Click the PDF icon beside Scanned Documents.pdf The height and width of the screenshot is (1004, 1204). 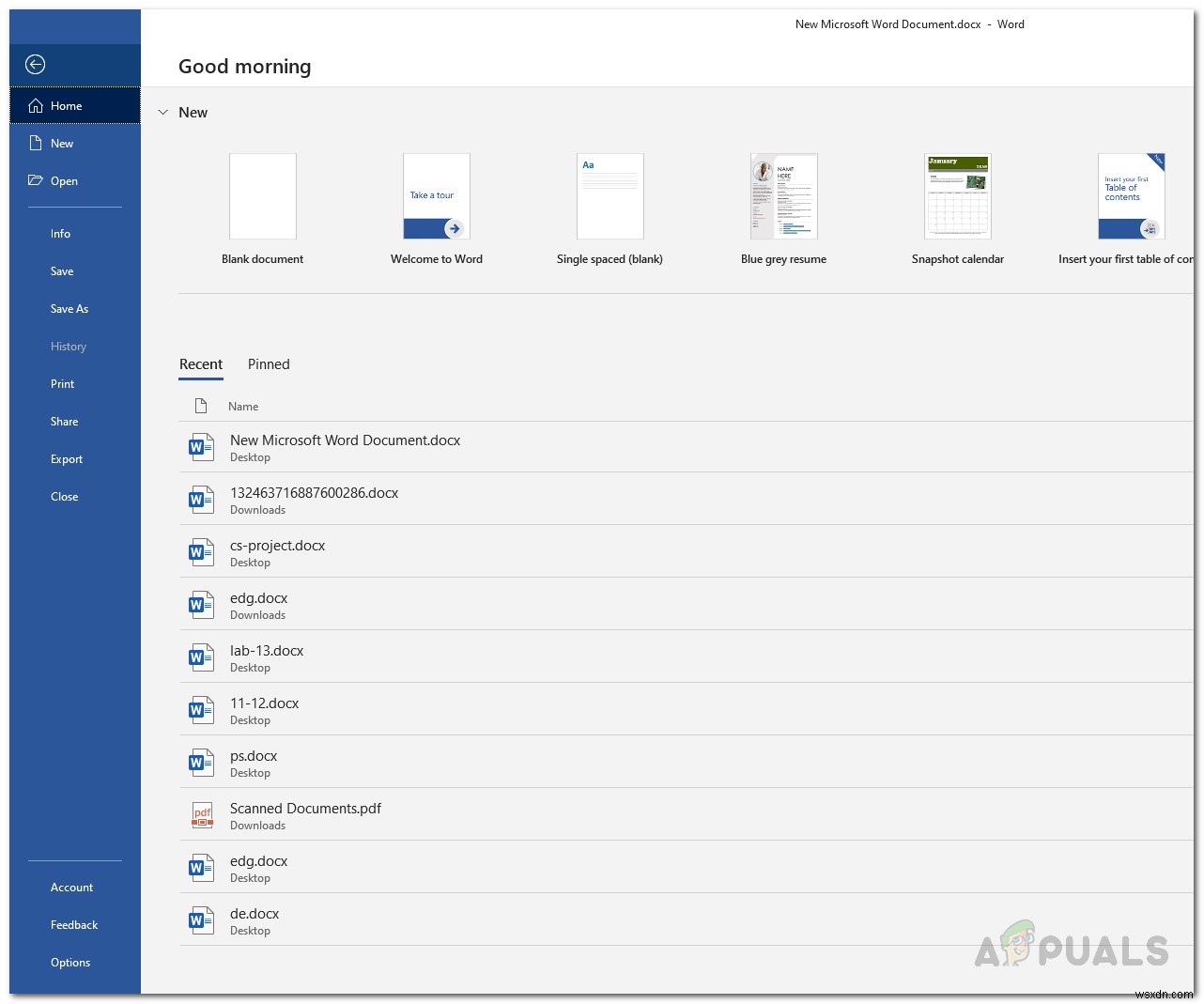(202, 815)
